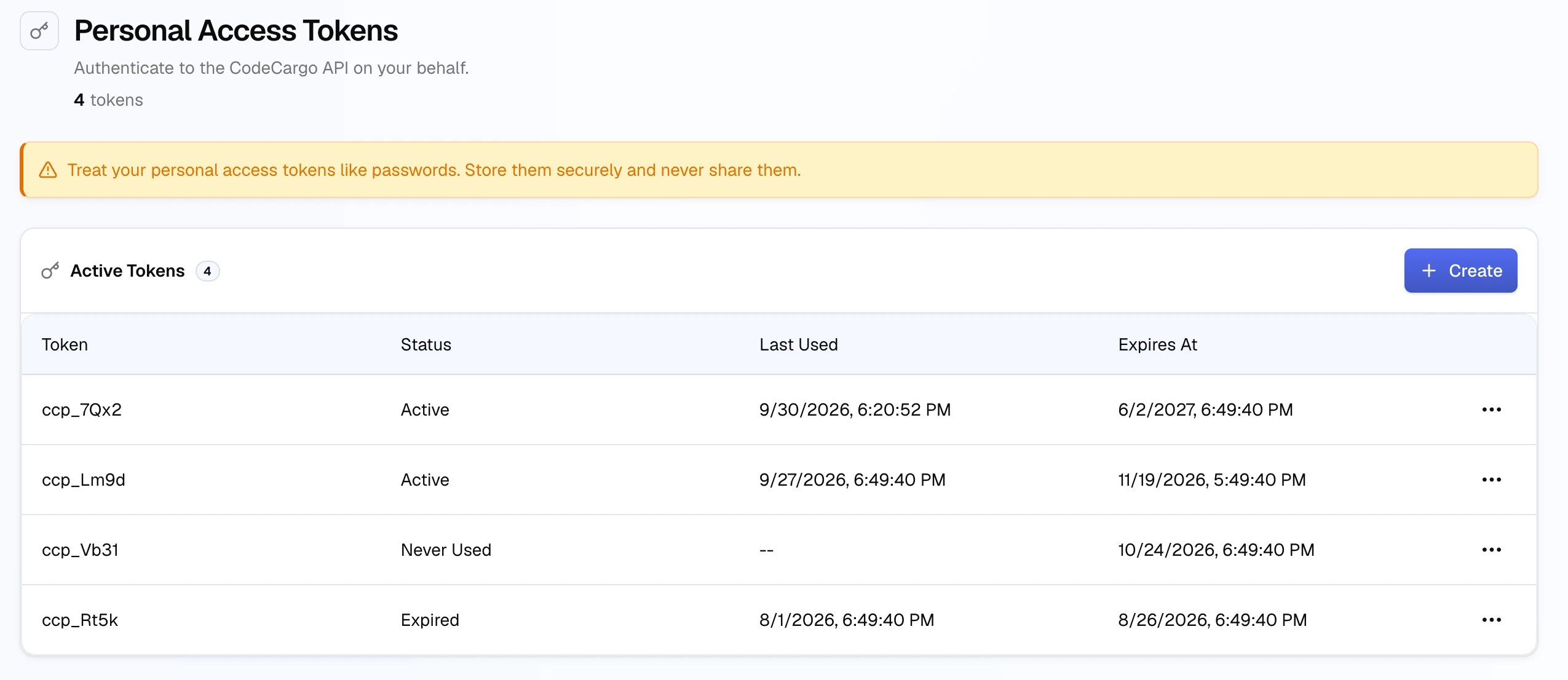Click the key icon next to Active Tokens

tap(50, 271)
